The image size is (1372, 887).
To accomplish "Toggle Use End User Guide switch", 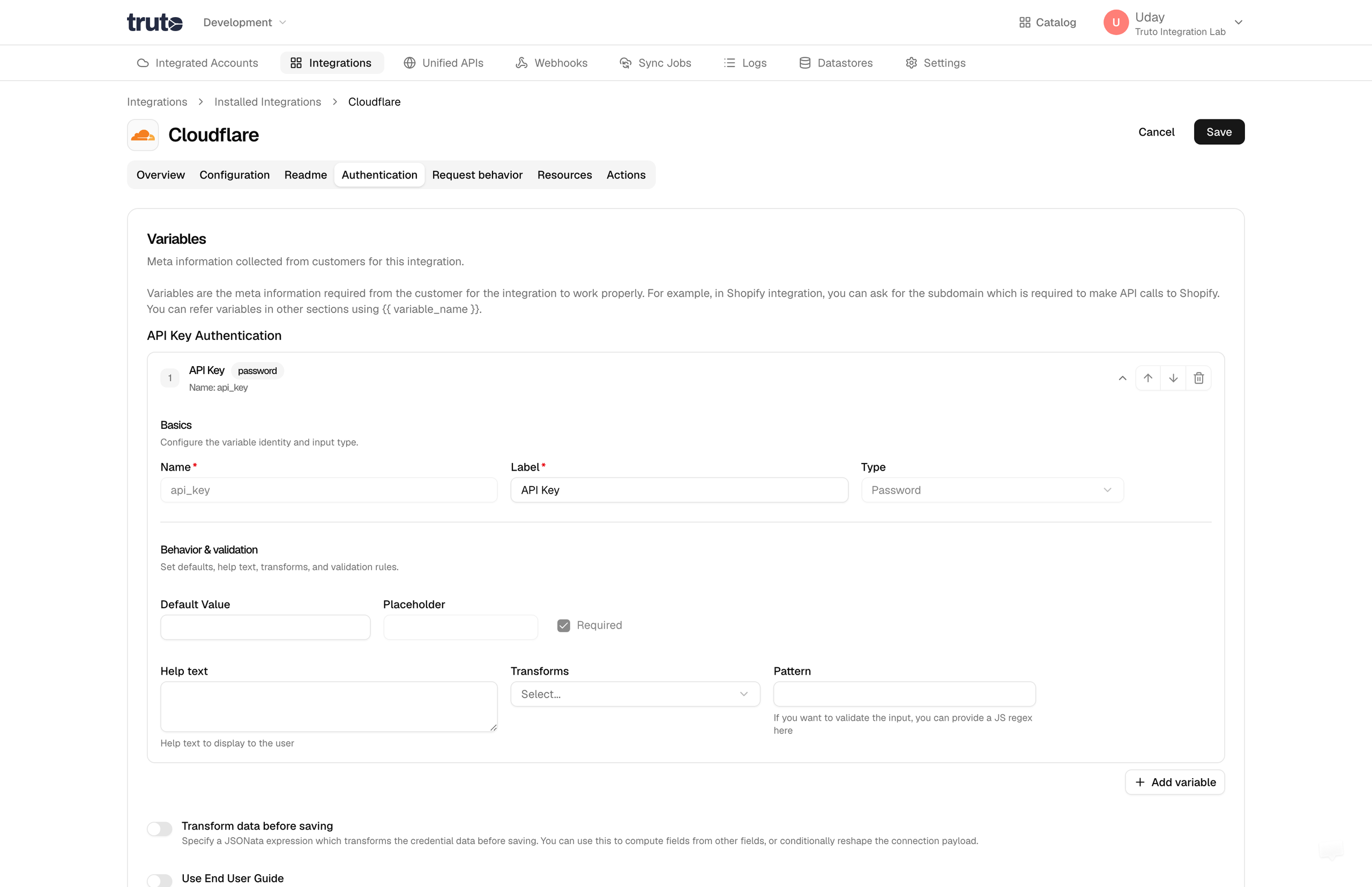I will pos(160,880).
